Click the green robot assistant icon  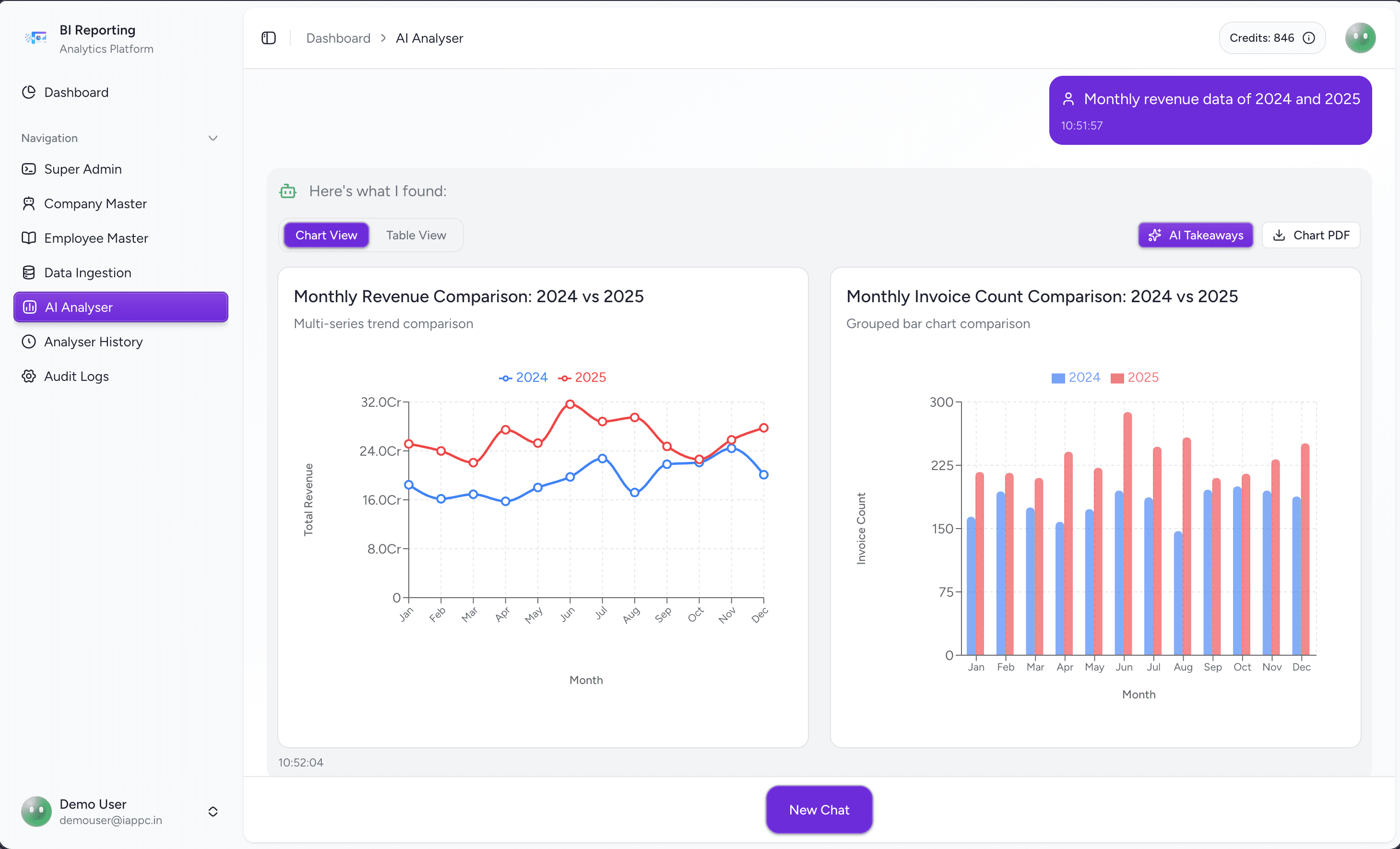tap(288, 191)
